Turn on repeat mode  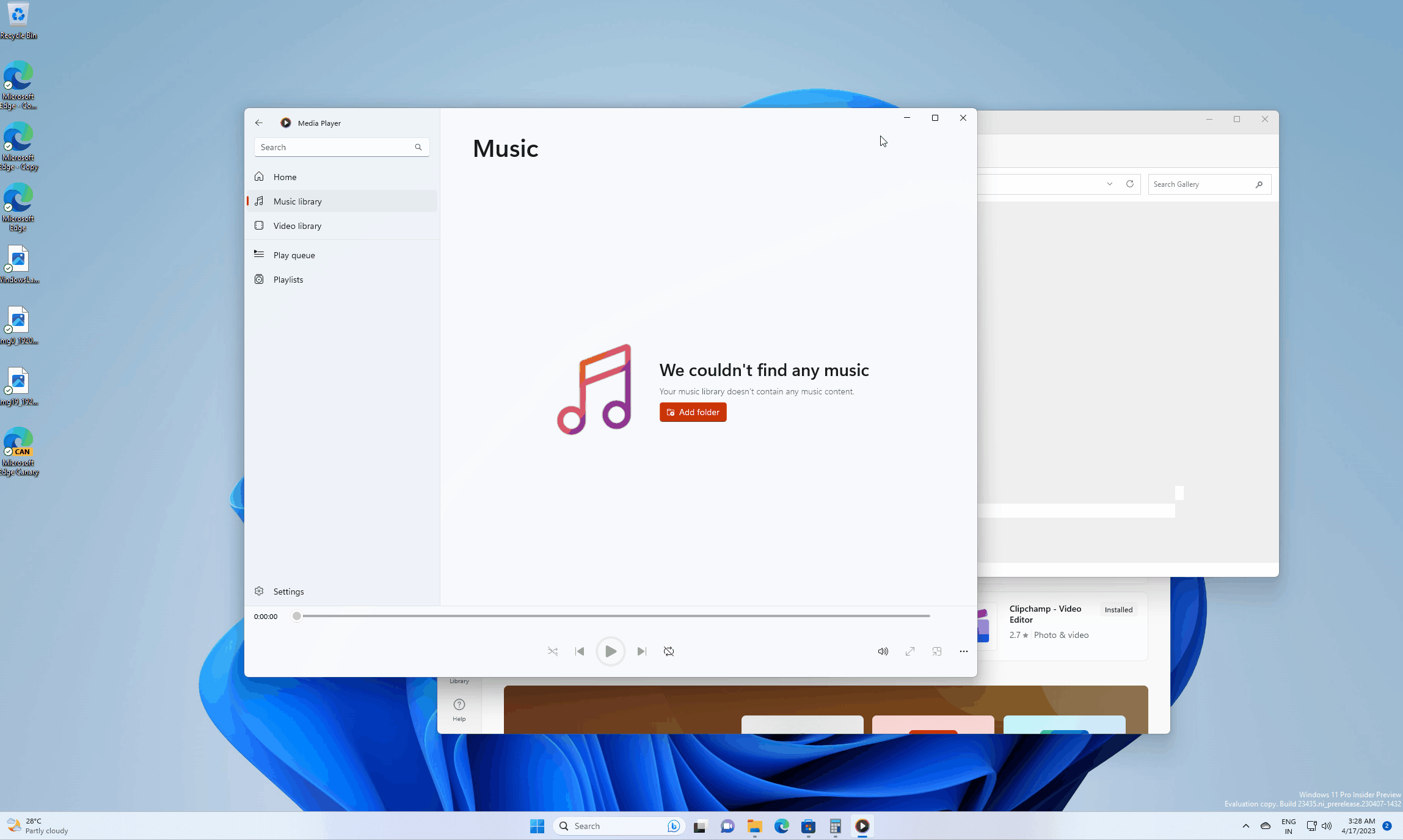click(668, 651)
